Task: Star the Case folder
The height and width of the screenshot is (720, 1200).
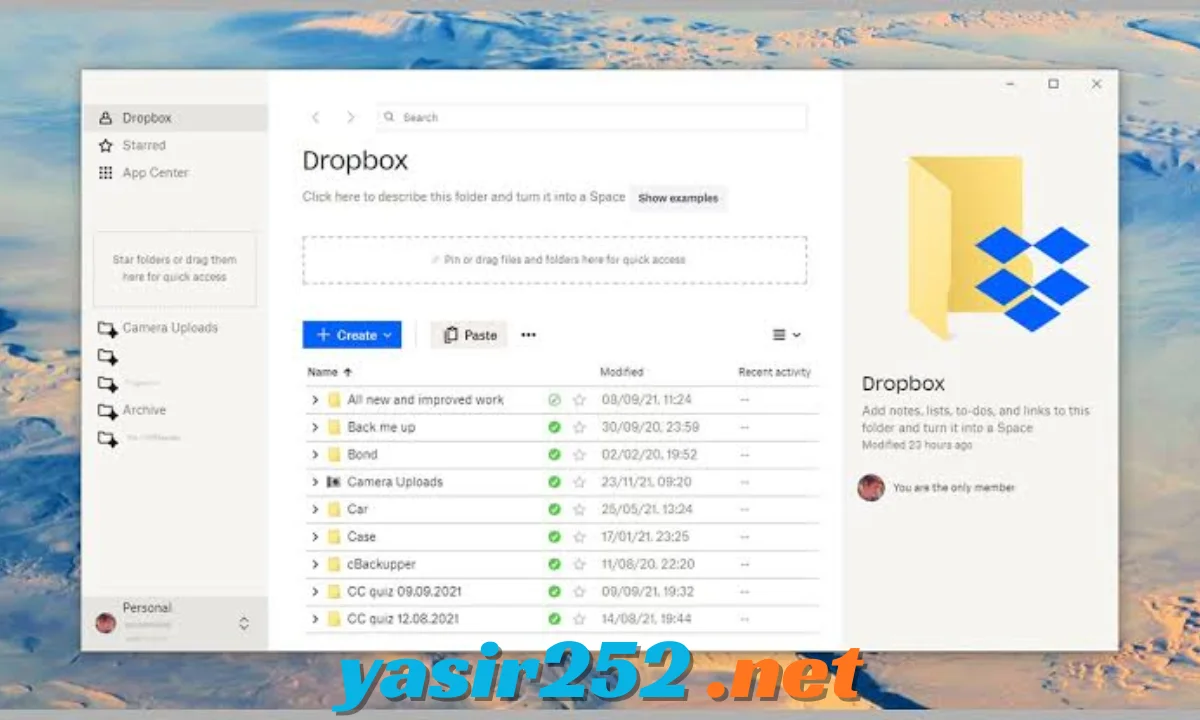Action: (x=579, y=537)
